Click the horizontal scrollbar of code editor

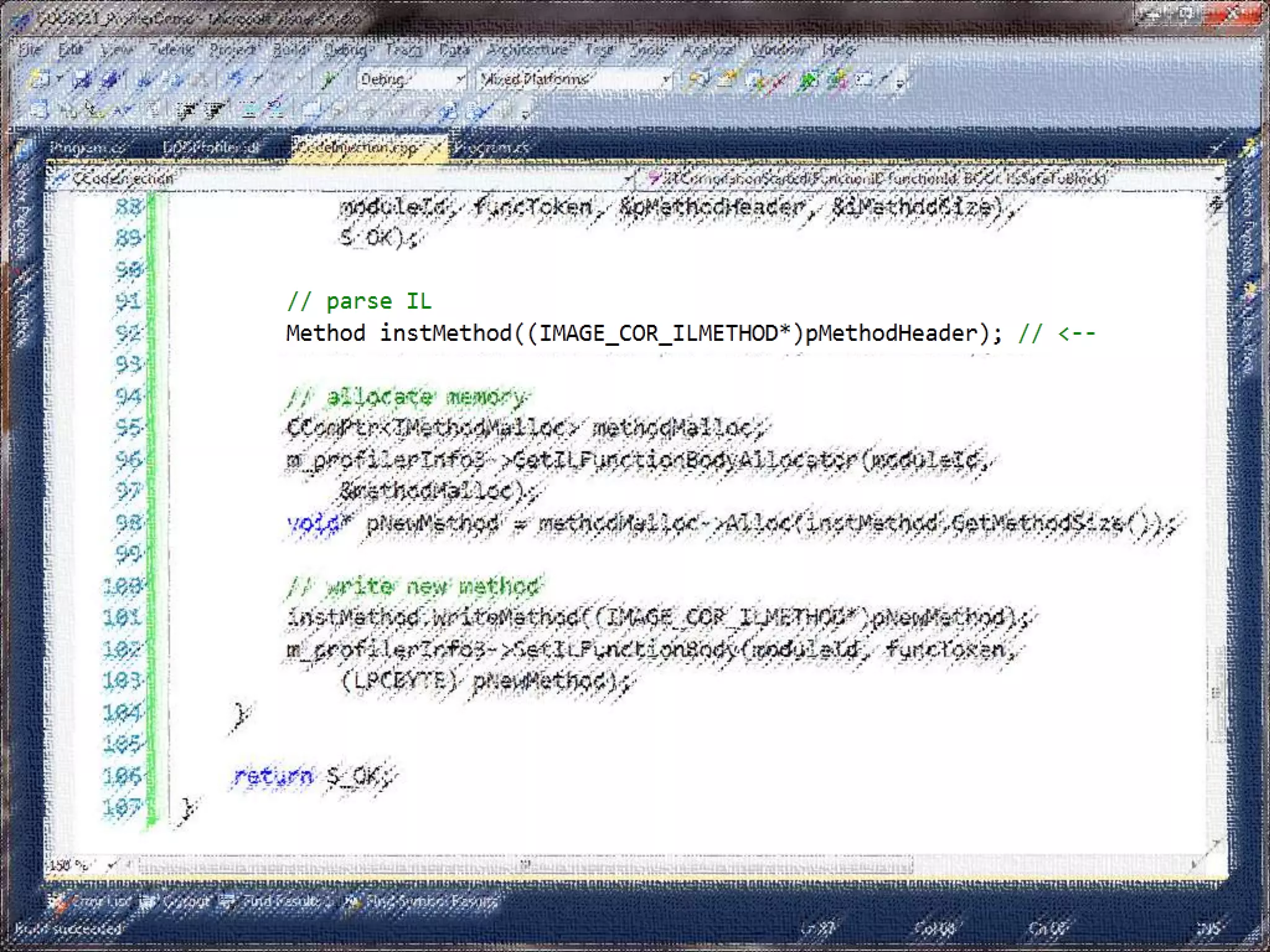pyautogui.click(x=525, y=864)
